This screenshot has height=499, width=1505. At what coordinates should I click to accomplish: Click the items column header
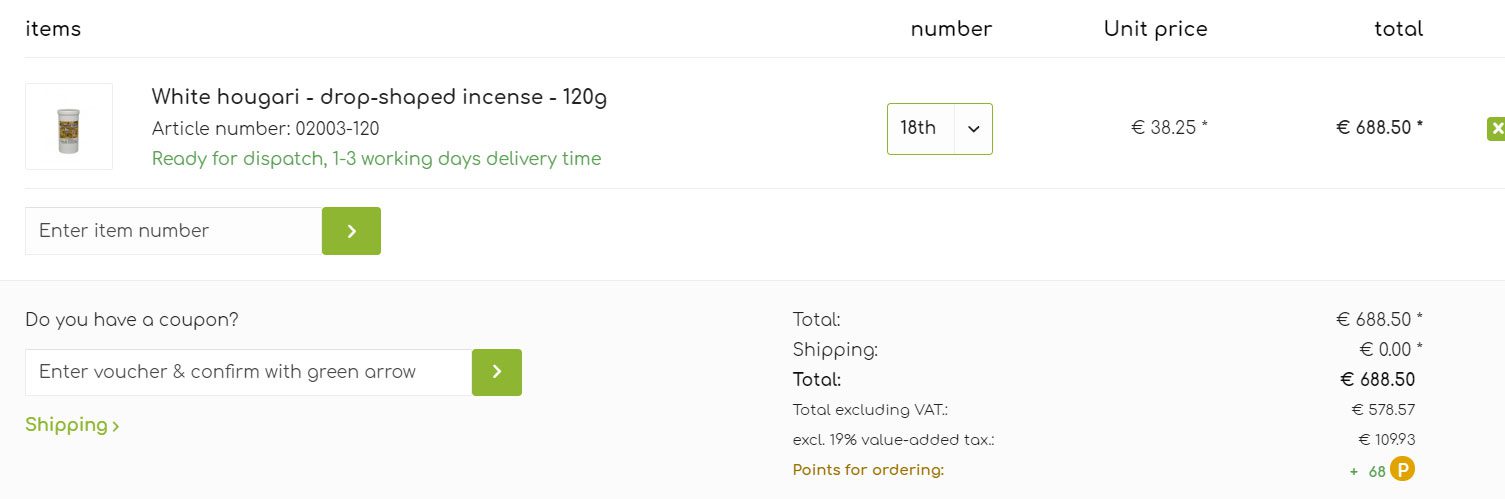53,29
